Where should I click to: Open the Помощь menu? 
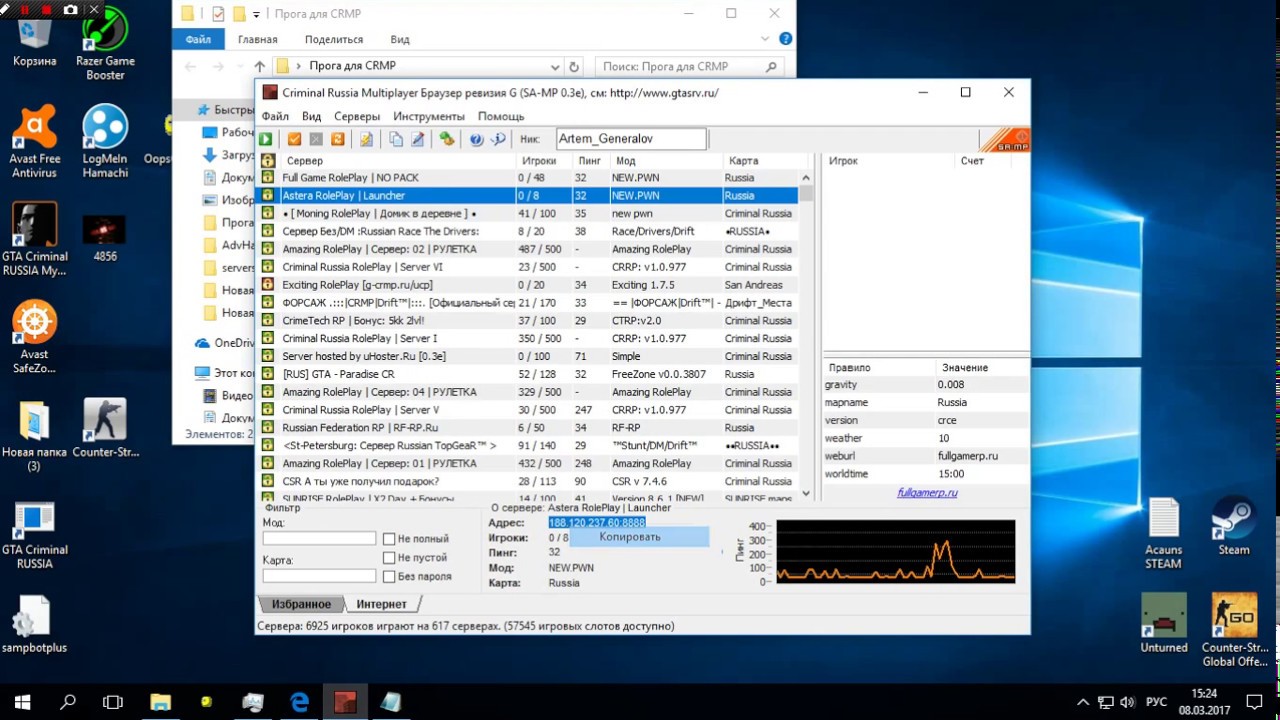(x=501, y=117)
